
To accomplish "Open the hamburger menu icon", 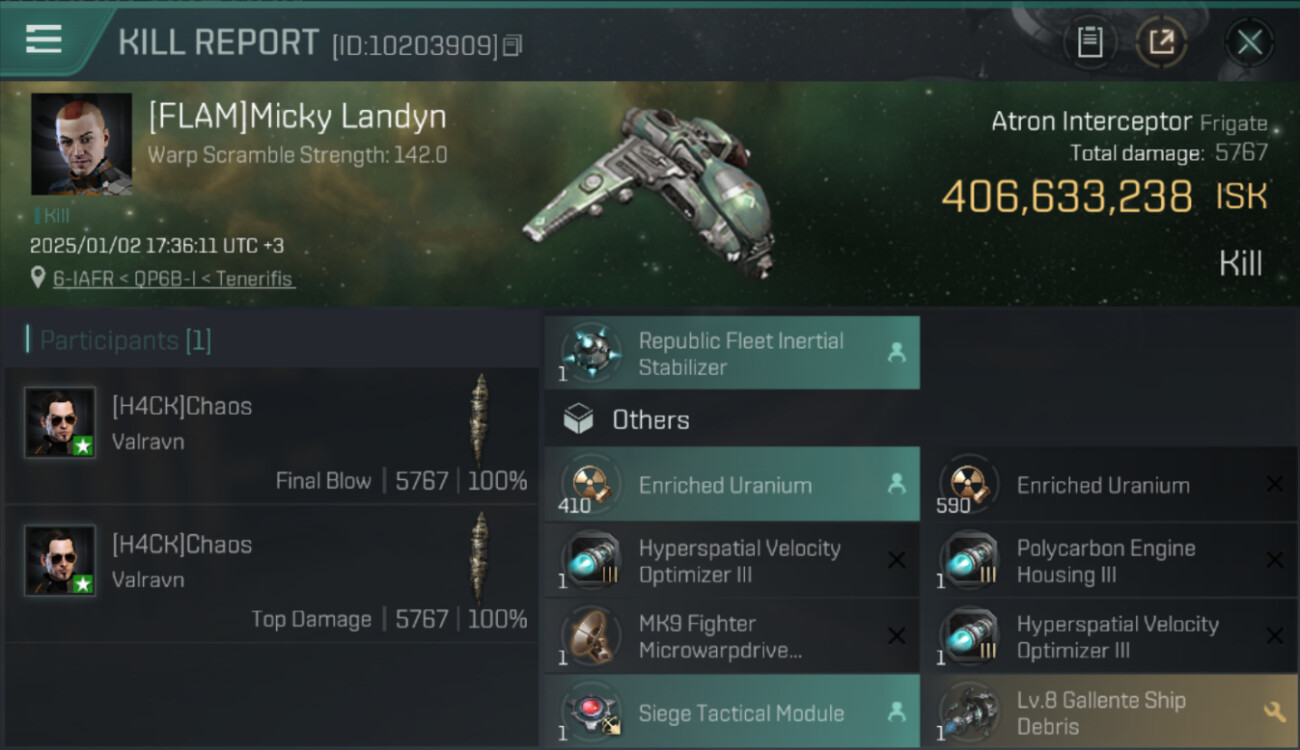I will pyautogui.click(x=43, y=39).
